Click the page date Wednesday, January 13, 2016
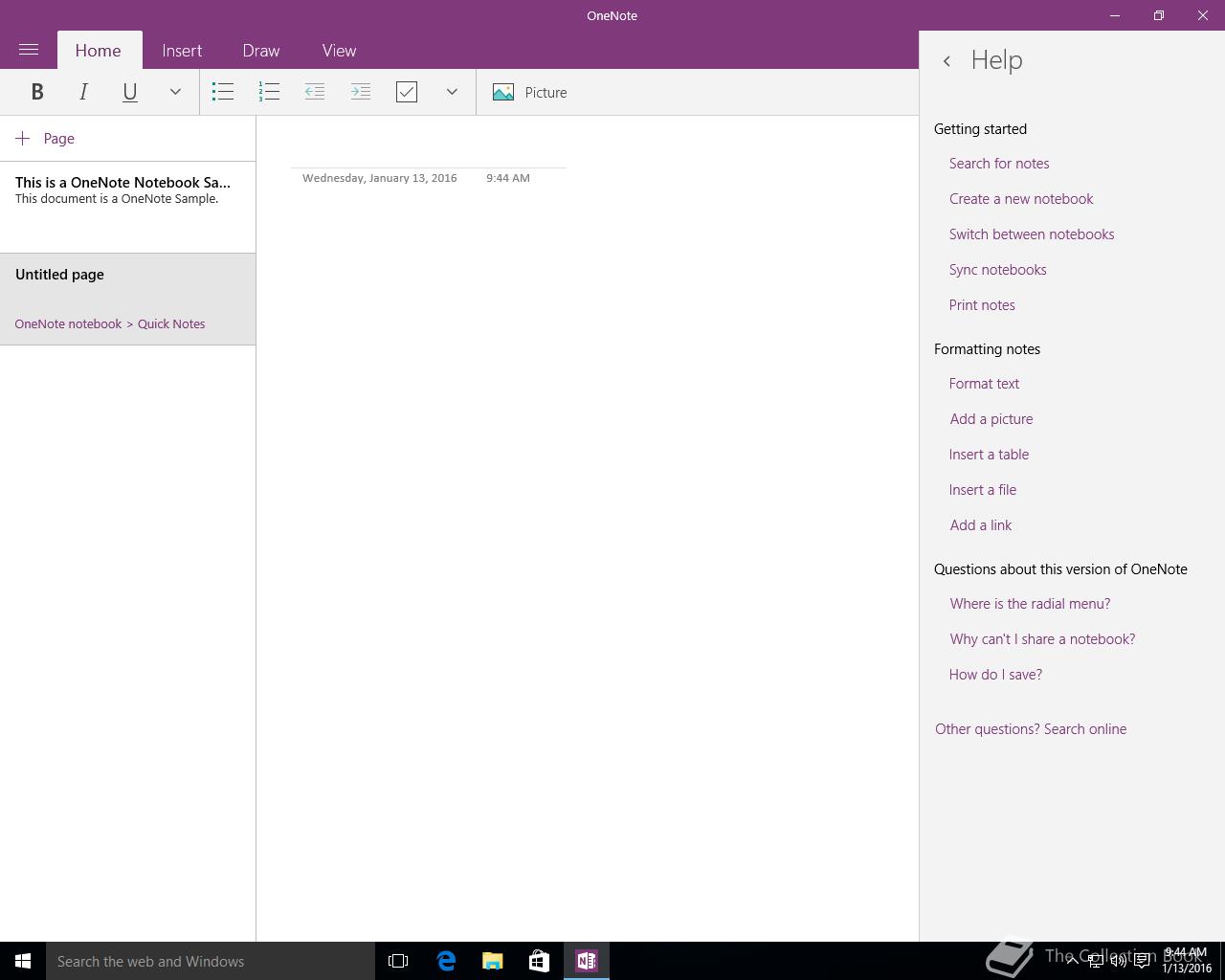 click(x=379, y=178)
